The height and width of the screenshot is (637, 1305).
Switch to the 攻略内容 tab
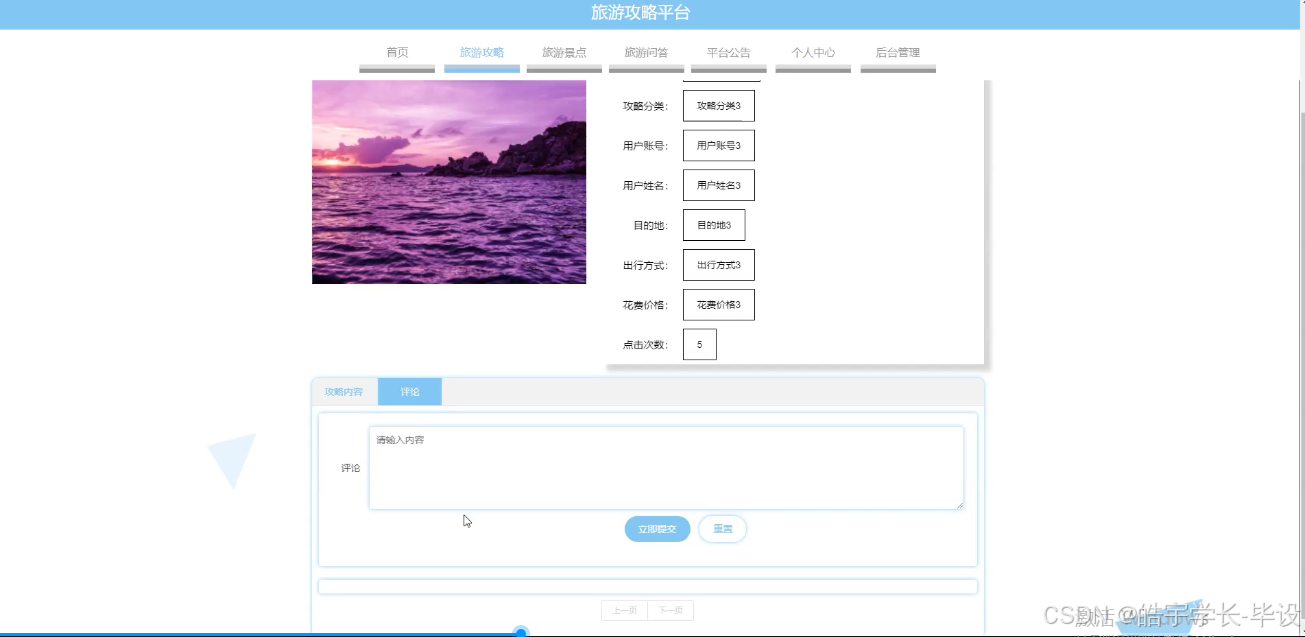click(x=344, y=392)
